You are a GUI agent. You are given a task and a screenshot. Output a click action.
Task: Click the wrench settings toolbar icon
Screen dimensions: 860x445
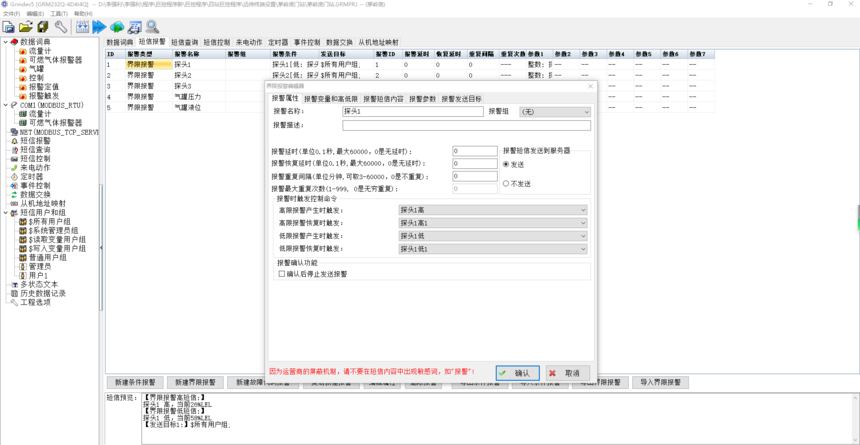(60, 26)
